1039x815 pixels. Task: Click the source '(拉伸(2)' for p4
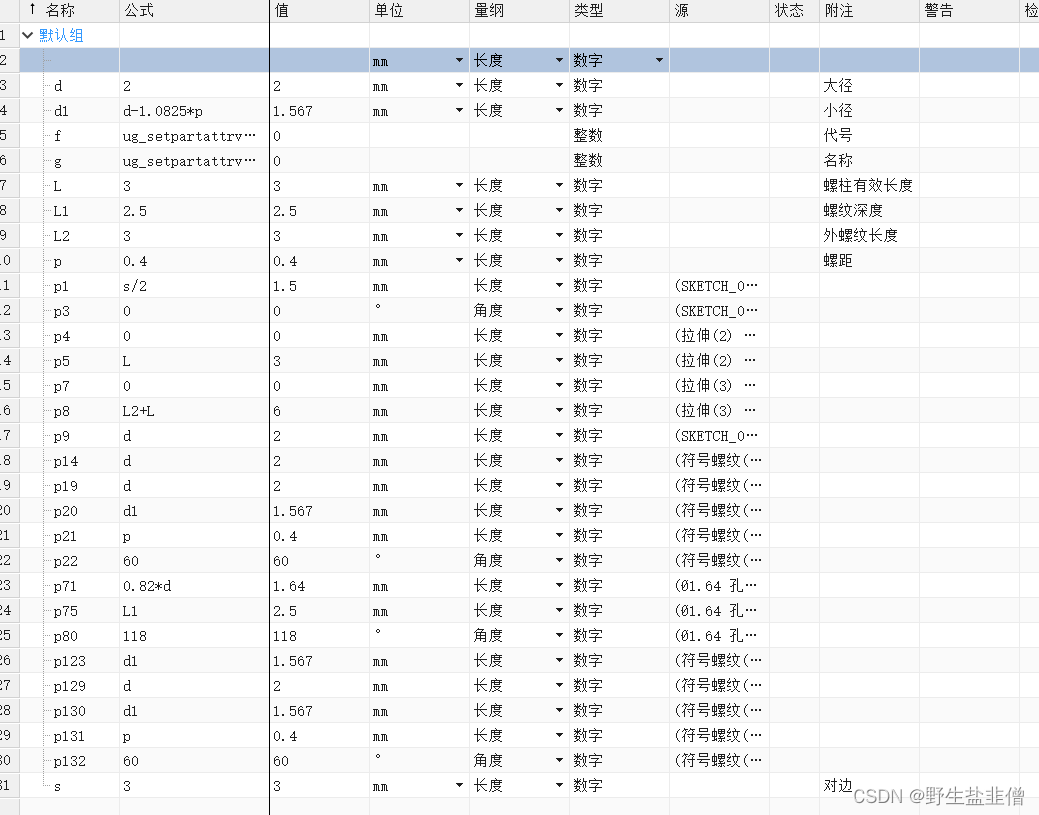coord(703,335)
